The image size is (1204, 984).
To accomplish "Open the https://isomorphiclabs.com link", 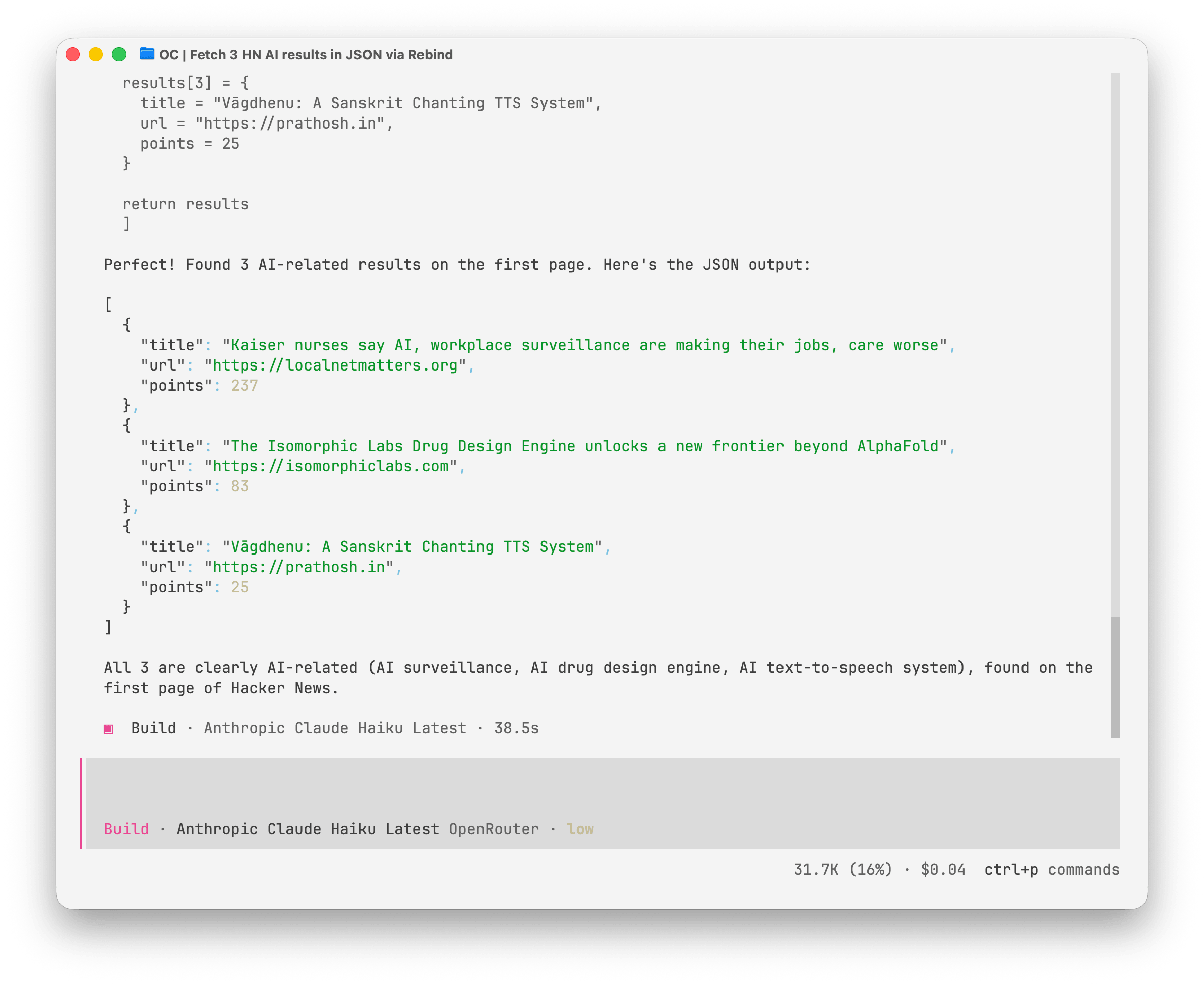I will click(330, 466).
